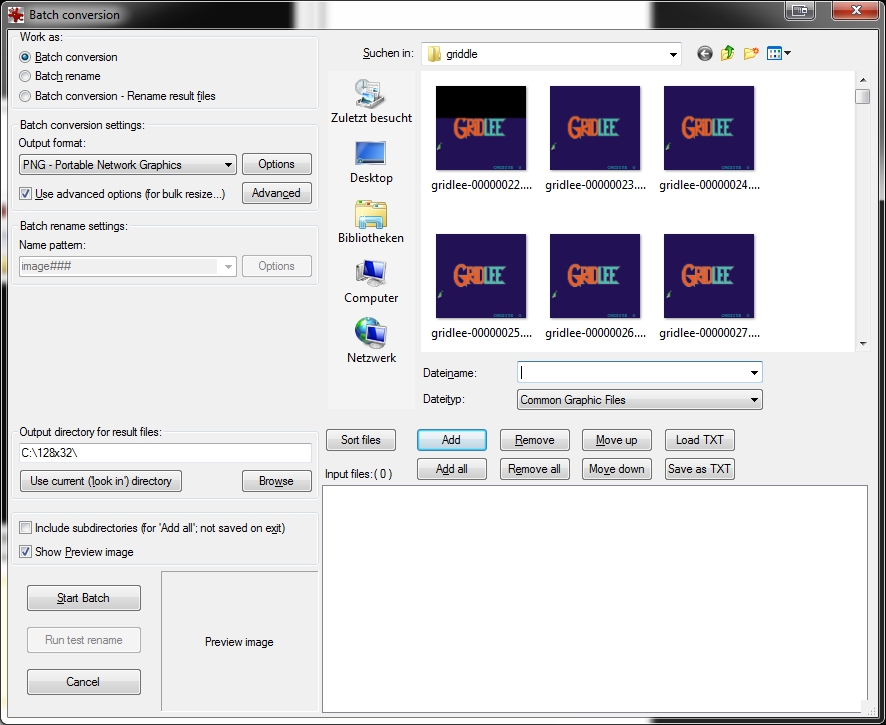The image size is (886, 725).
Task: Enable Include subdirectories checkbox
Action: pos(26,528)
